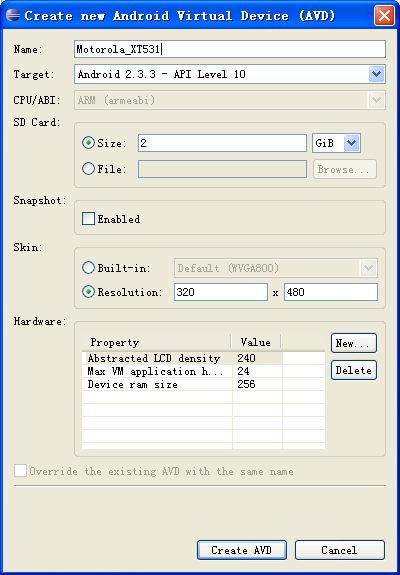Focus the SD card size input field

click(x=222, y=143)
